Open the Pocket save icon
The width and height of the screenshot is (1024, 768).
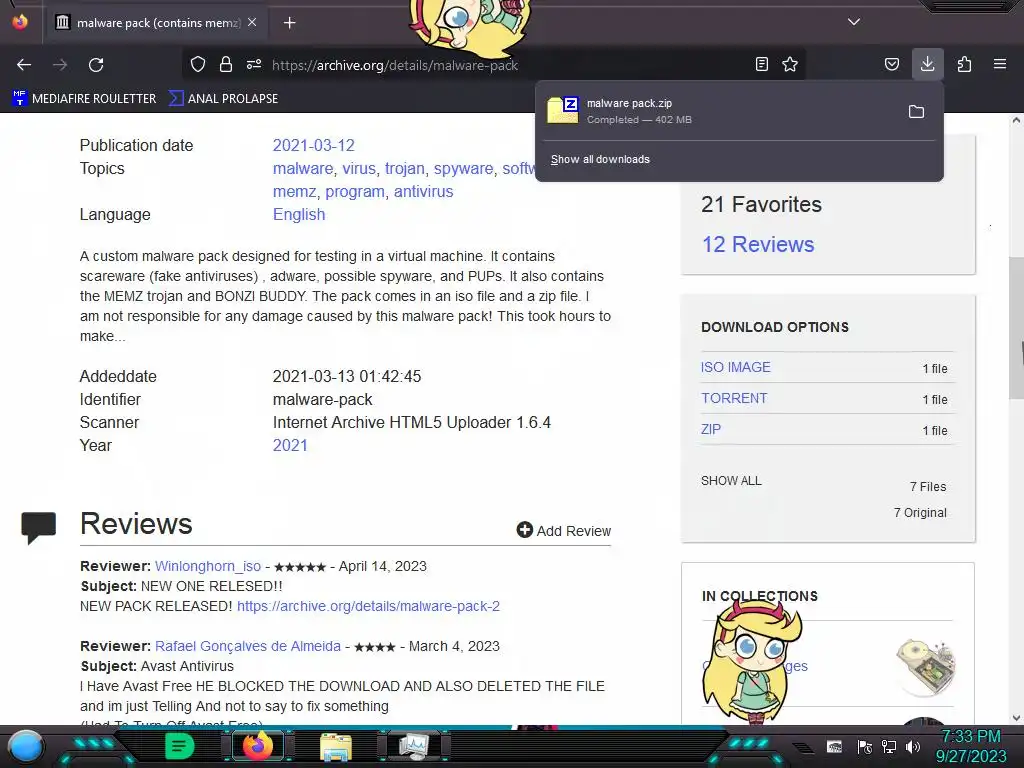pyautogui.click(x=891, y=64)
